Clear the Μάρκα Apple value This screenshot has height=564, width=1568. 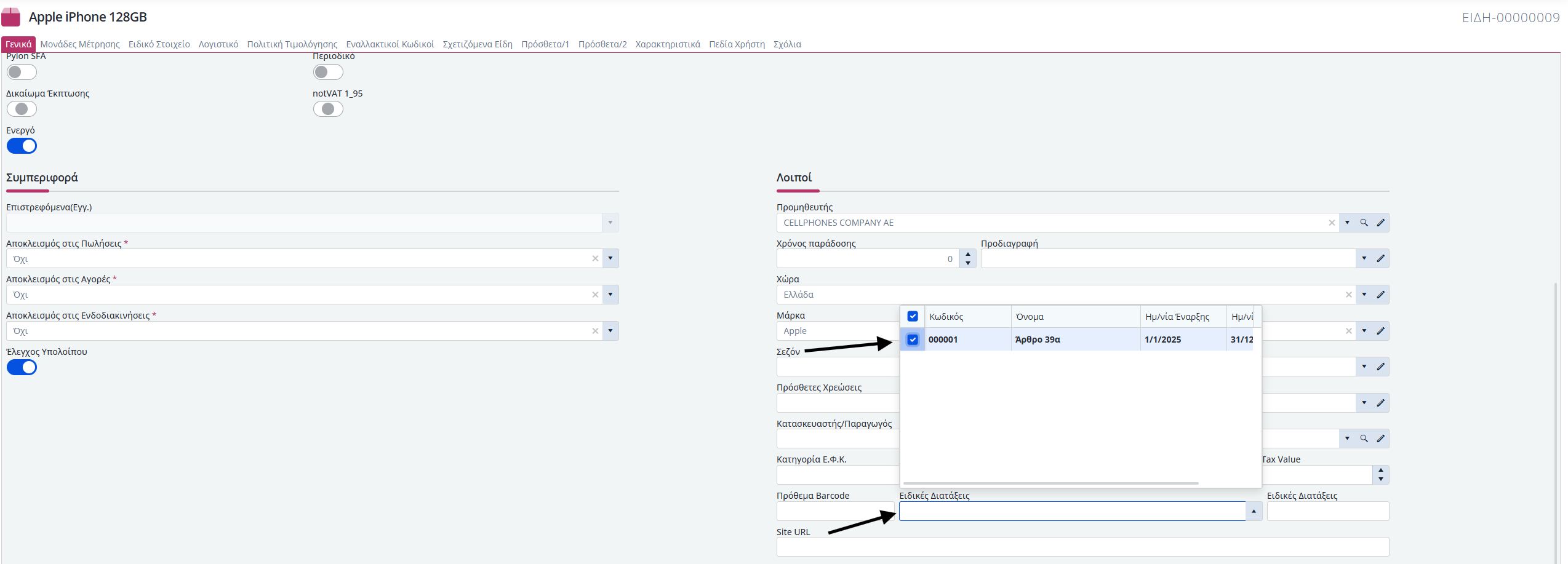click(1349, 331)
